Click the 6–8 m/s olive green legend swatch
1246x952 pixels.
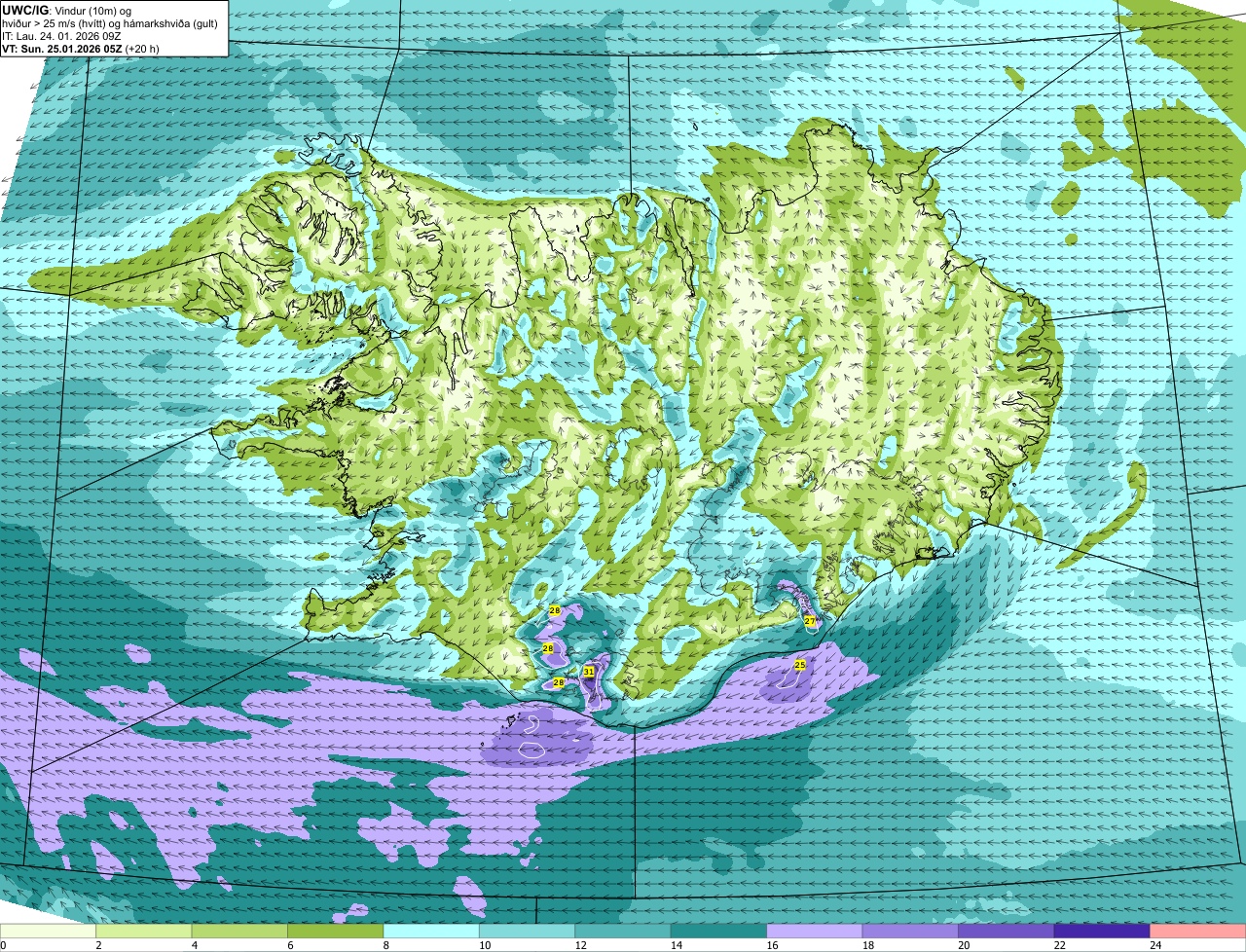336,932
